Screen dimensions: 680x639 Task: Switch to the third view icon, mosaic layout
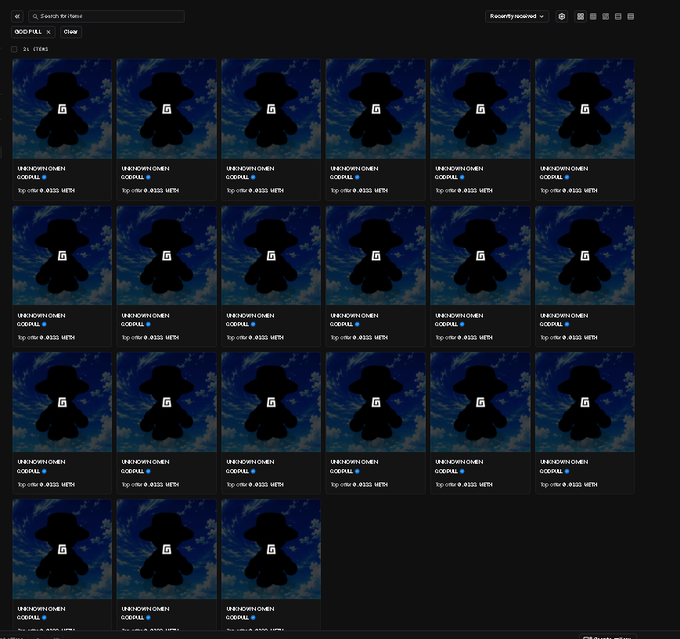(606, 16)
